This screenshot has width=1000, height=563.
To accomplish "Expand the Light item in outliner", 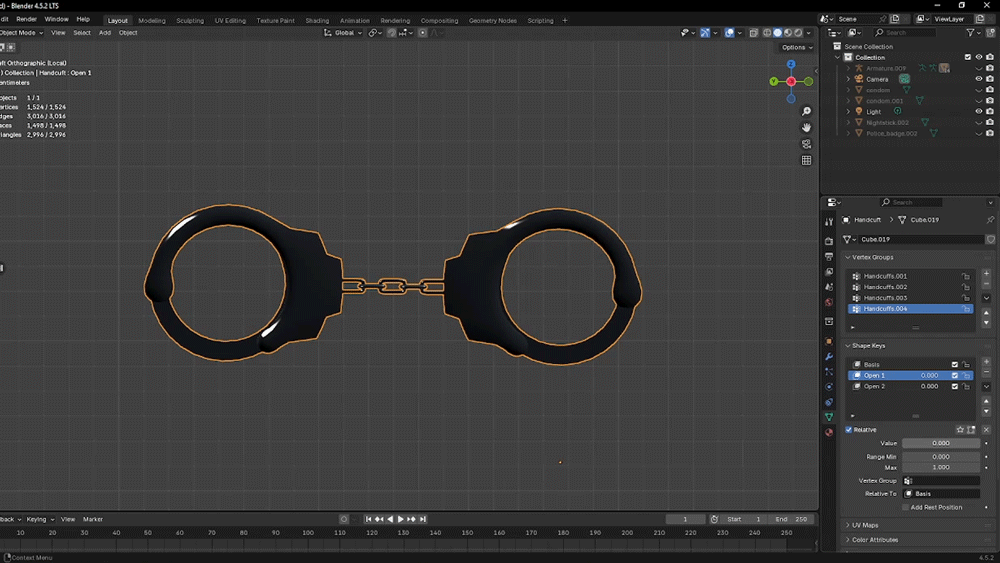I will [x=848, y=111].
